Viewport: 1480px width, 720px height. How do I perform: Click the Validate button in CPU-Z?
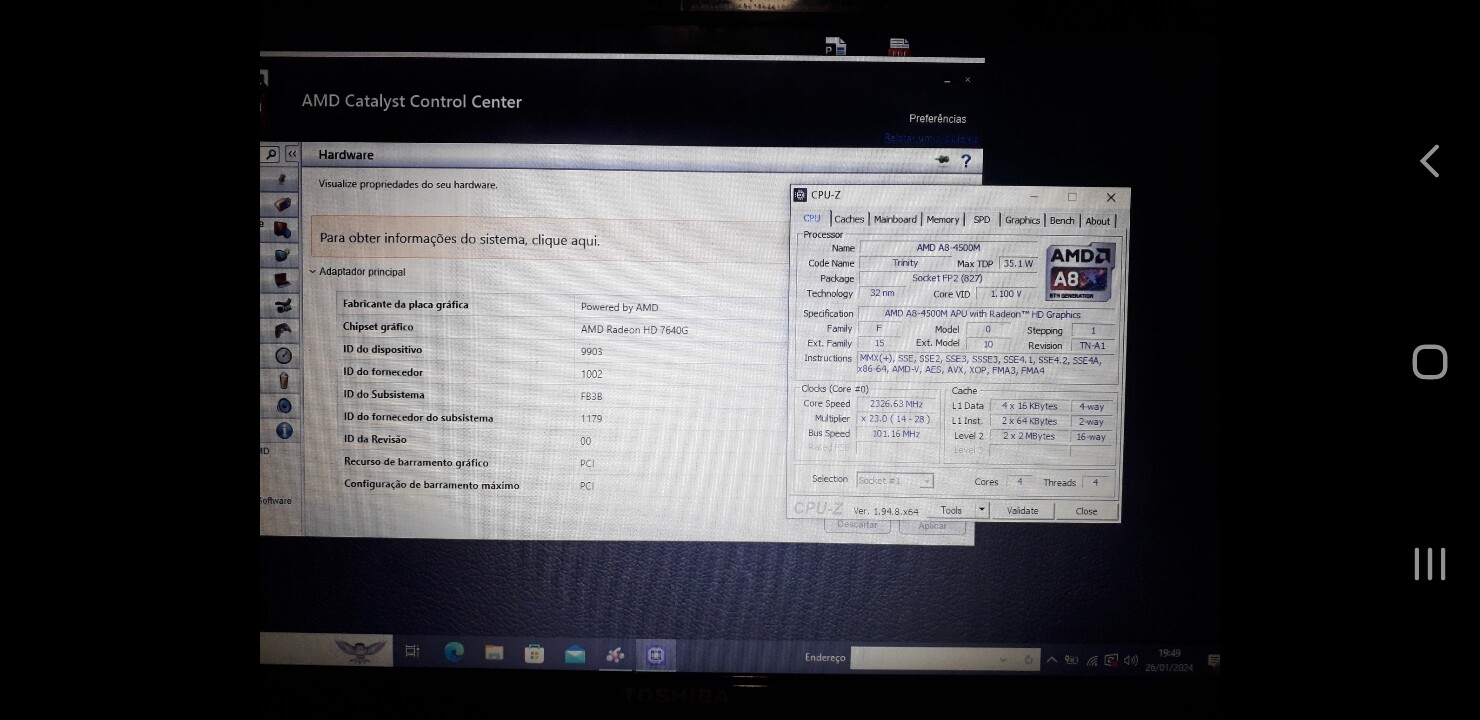[1022, 511]
